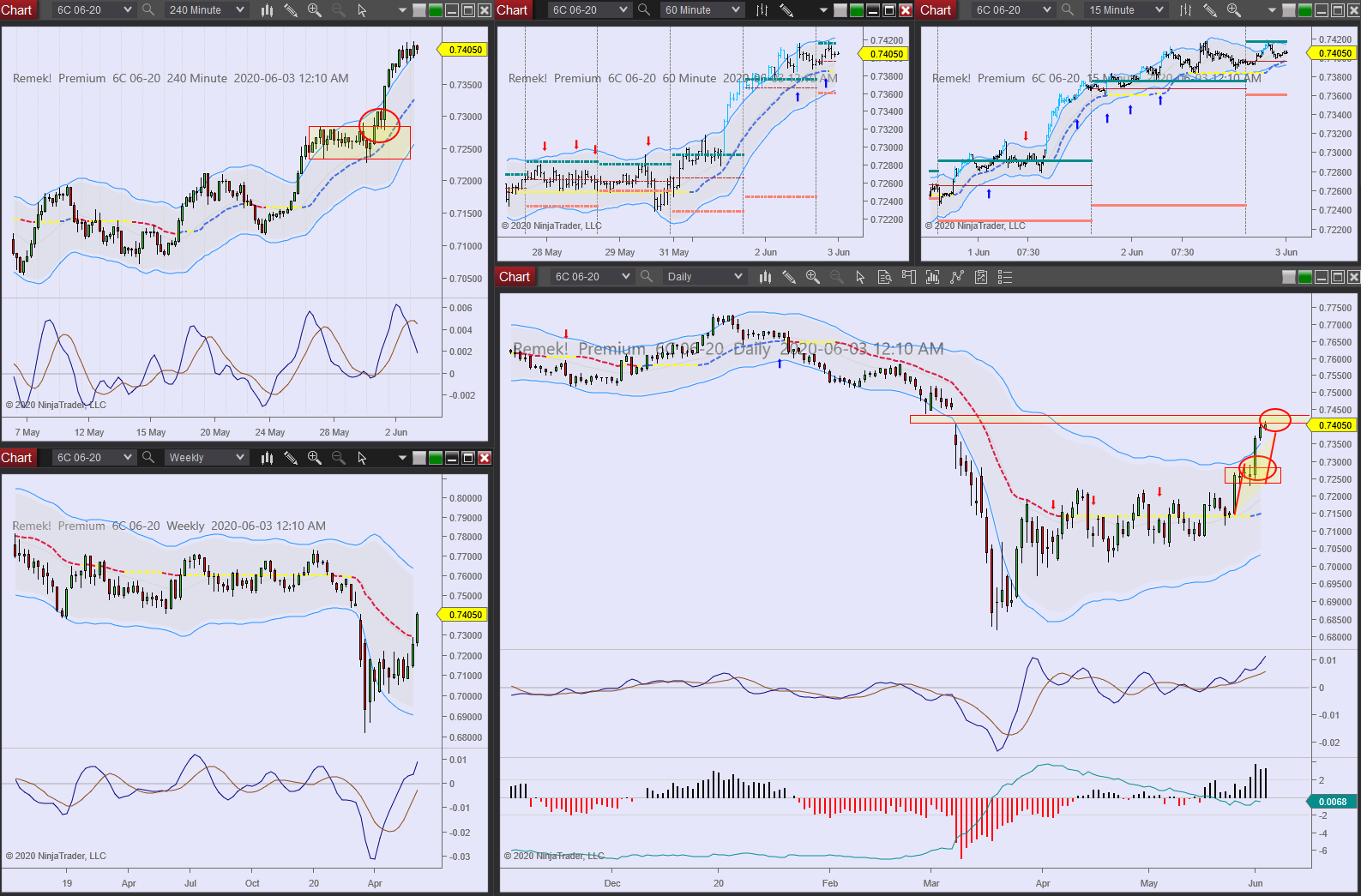
Task: Open the Weekly interval dropdown
Action: pos(206,458)
